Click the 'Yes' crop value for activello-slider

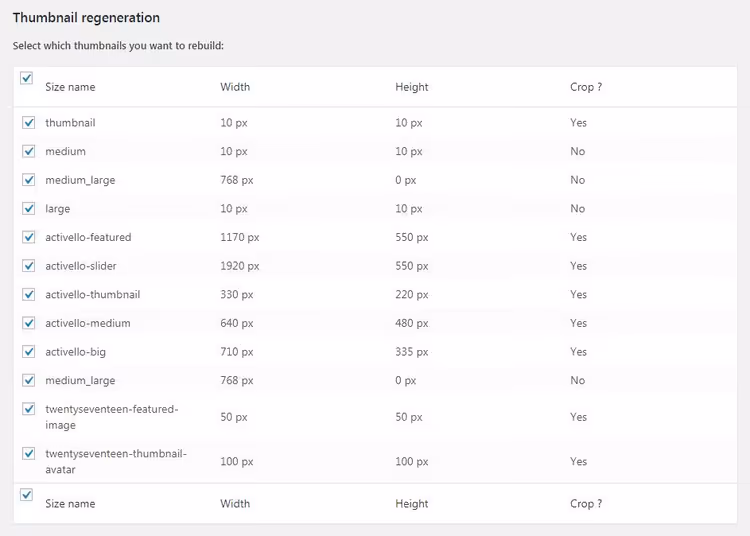[578, 266]
